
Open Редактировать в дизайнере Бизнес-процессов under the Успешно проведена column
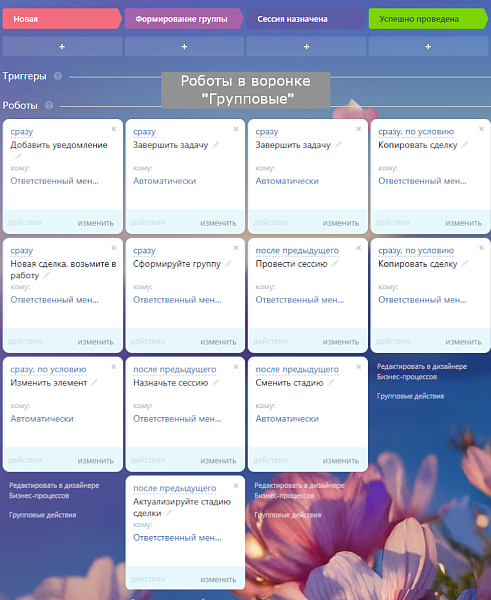pos(422,372)
